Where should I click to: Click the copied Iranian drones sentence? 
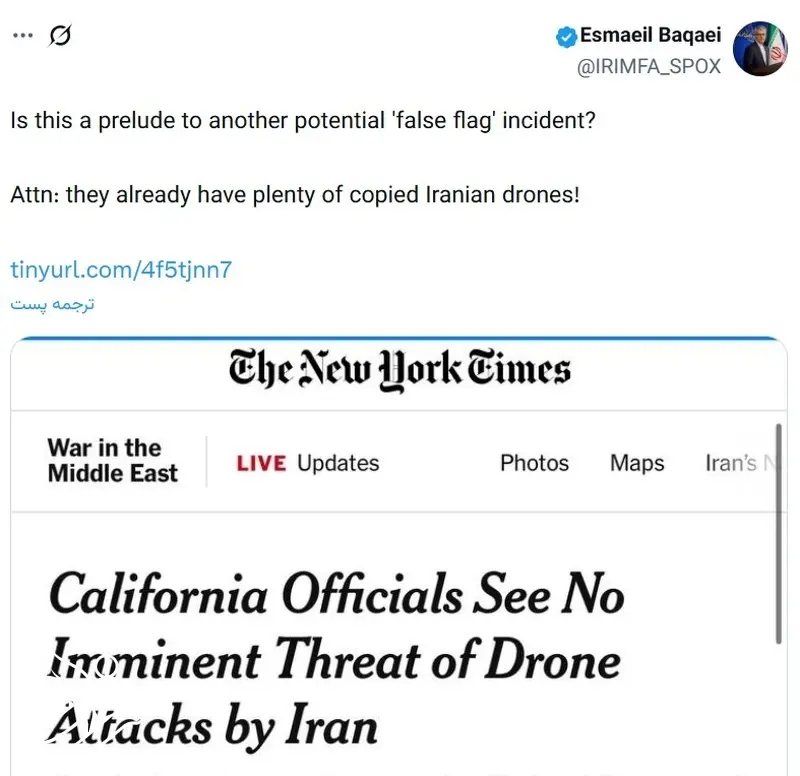pos(295,194)
